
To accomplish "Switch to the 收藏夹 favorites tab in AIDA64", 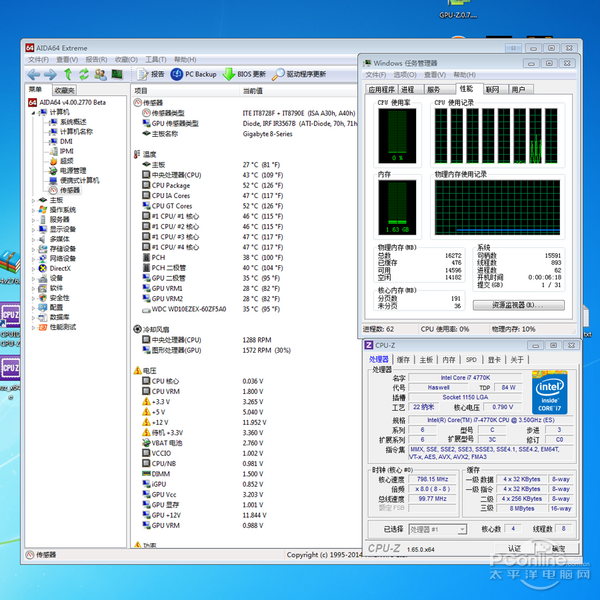I will tap(64, 90).
